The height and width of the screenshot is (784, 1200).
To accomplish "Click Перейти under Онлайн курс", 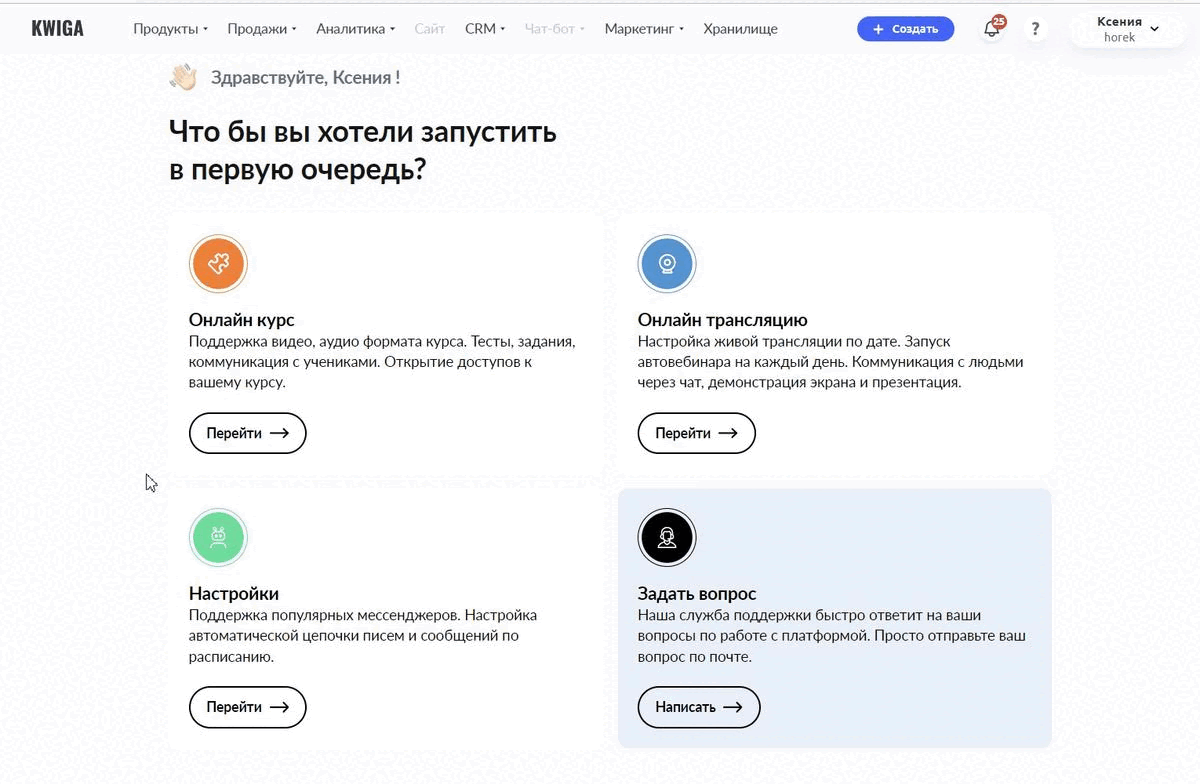I will (247, 433).
